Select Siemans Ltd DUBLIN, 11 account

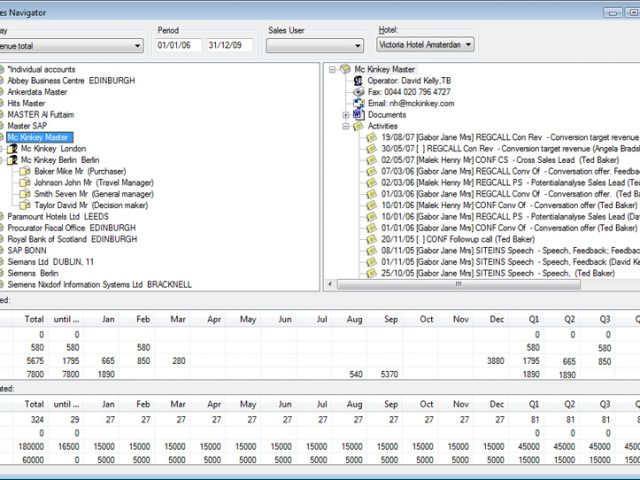pos(51,262)
